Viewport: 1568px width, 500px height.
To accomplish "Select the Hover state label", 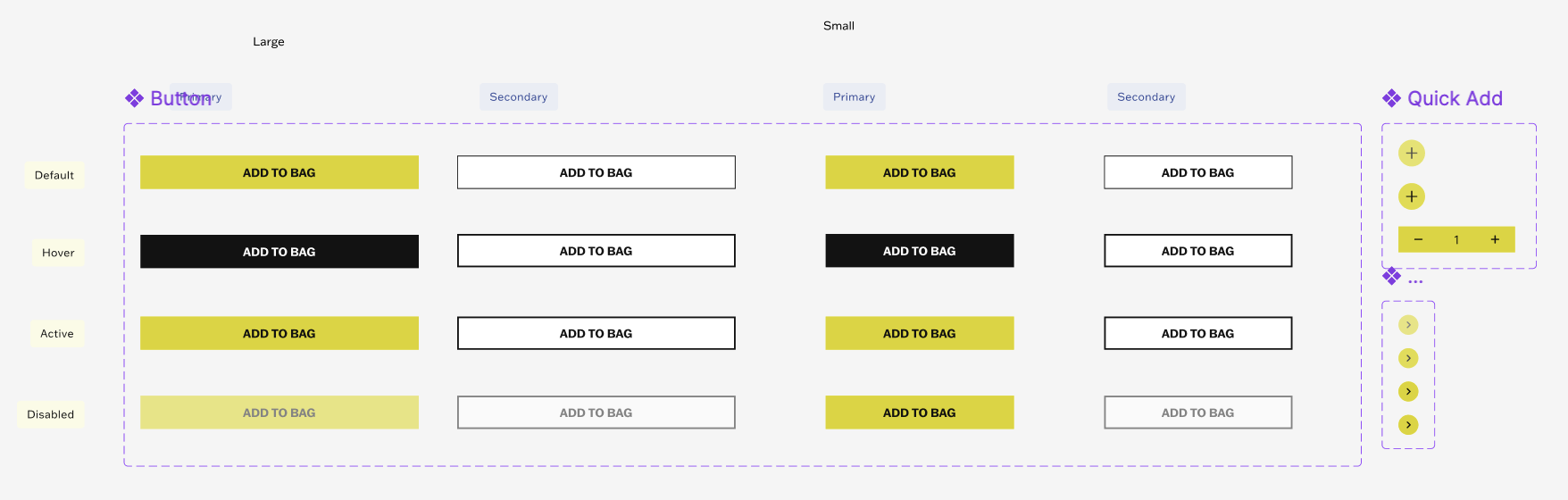I will click(58, 253).
